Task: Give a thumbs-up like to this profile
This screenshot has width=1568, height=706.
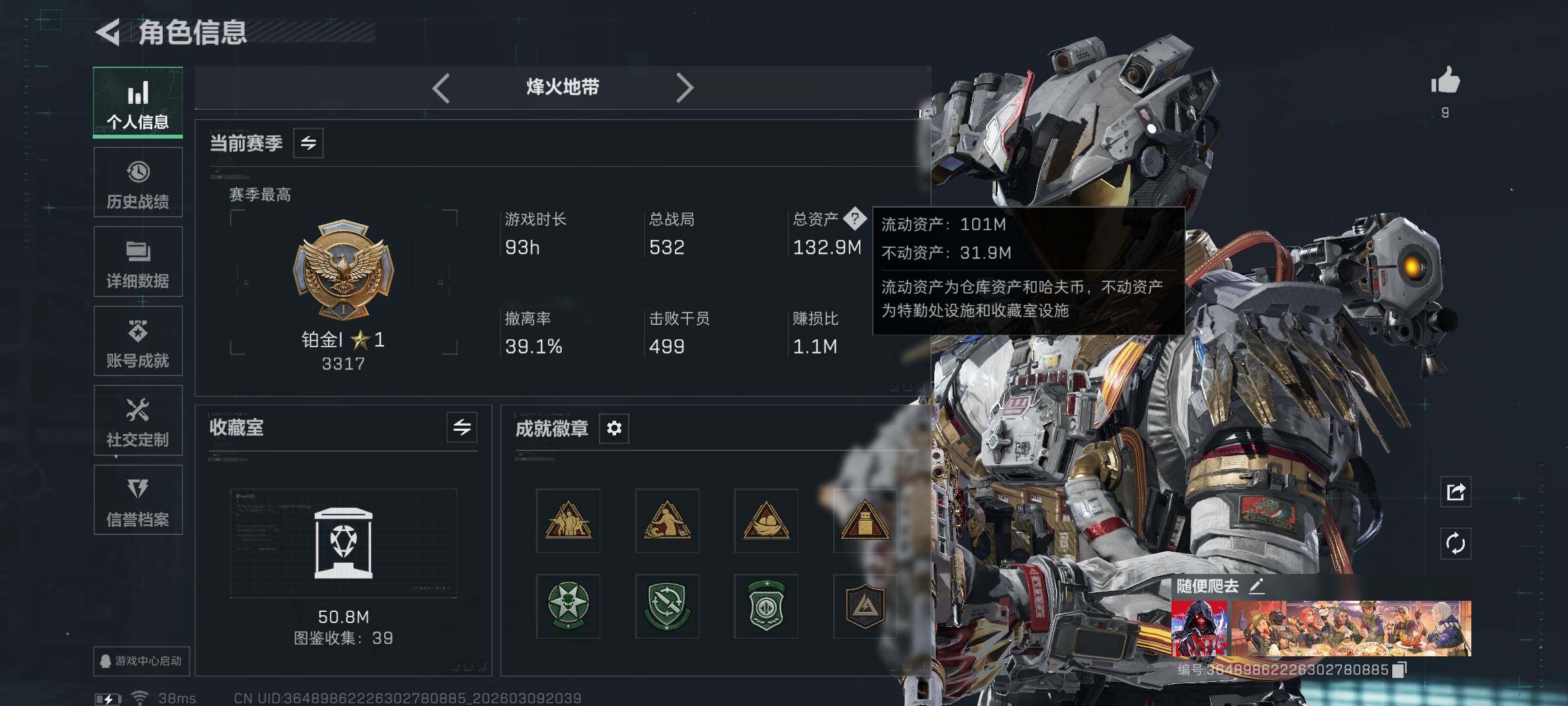Action: coord(1445,81)
